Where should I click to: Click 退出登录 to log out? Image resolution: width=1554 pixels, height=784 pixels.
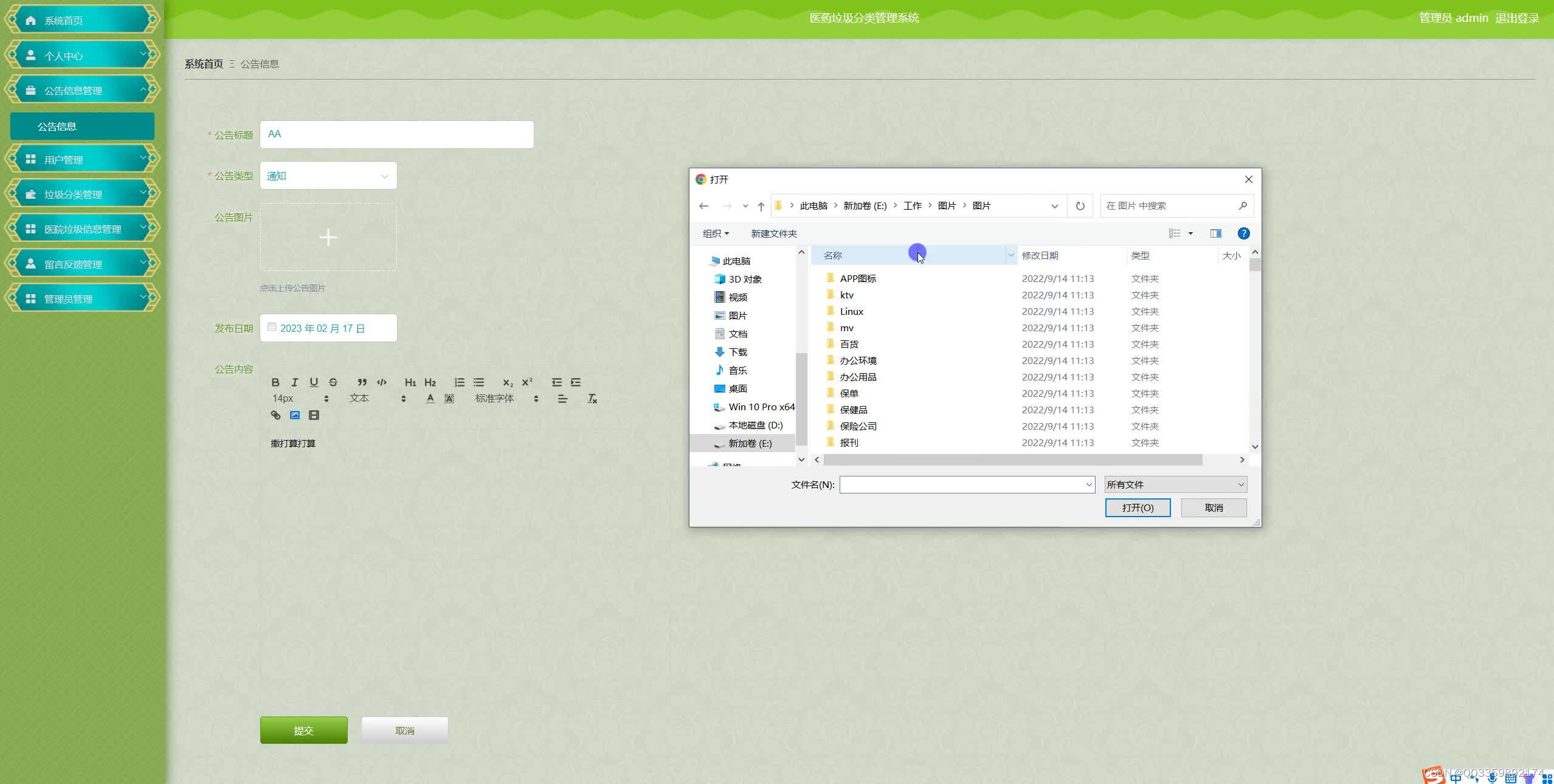pos(1517,18)
